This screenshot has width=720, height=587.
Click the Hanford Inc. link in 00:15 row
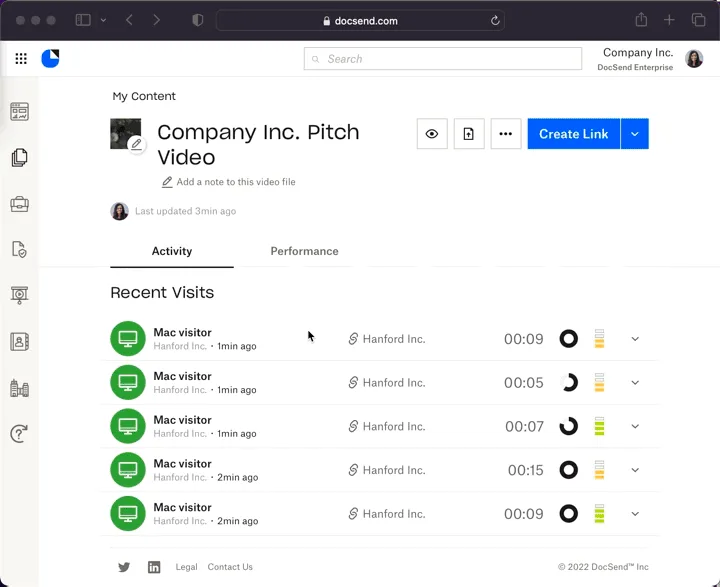[387, 470]
